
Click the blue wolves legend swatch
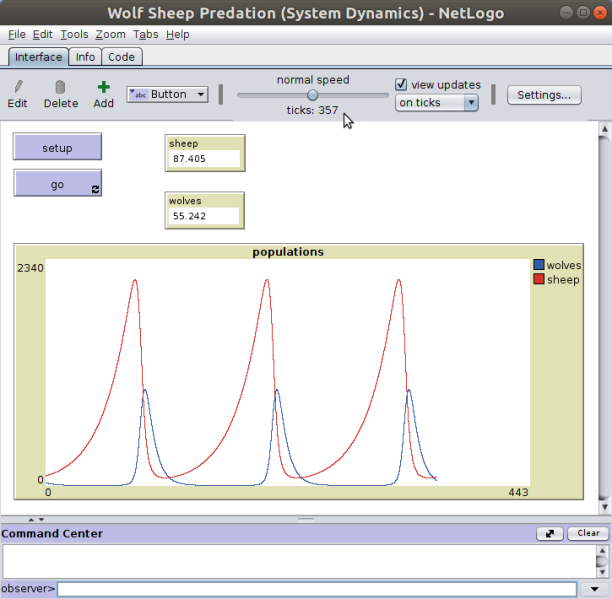click(539, 265)
